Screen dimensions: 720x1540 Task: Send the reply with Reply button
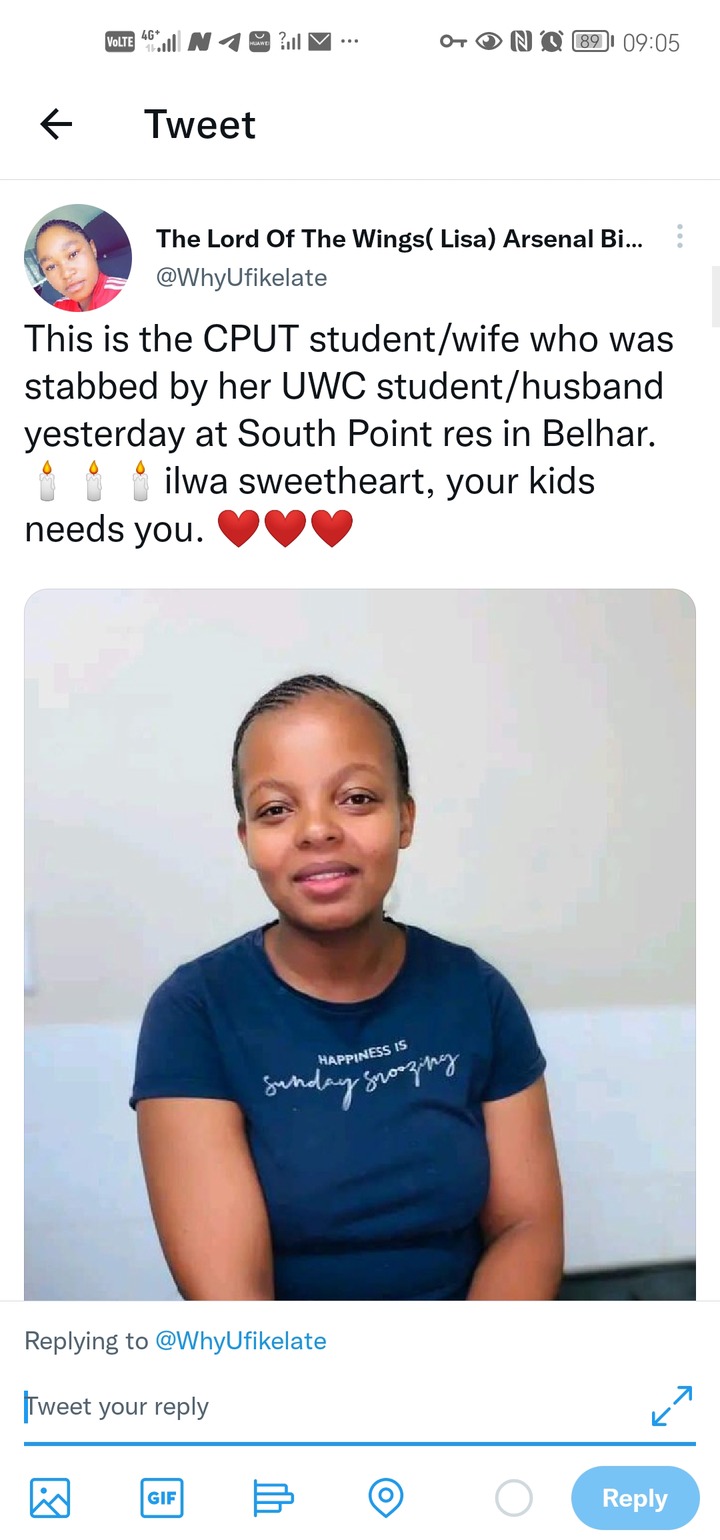(x=634, y=1498)
